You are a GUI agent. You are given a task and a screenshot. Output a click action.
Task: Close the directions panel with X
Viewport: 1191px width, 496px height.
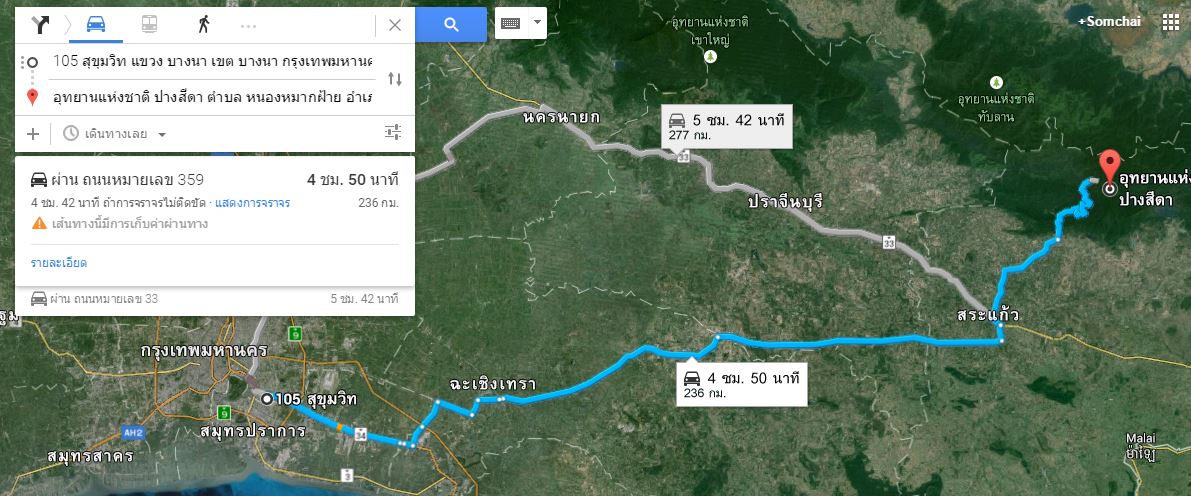click(395, 25)
